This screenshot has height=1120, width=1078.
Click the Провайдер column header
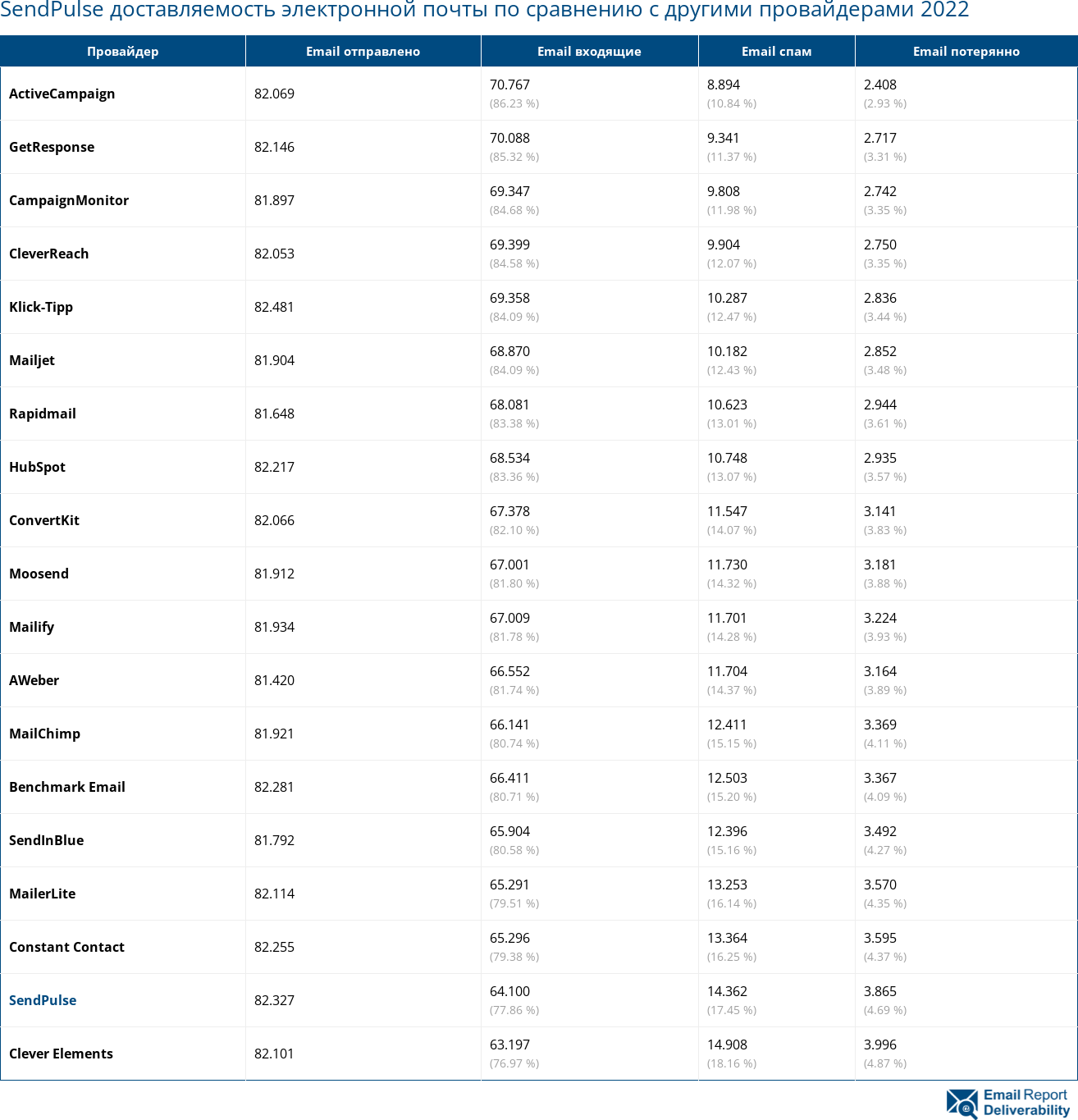click(x=123, y=51)
